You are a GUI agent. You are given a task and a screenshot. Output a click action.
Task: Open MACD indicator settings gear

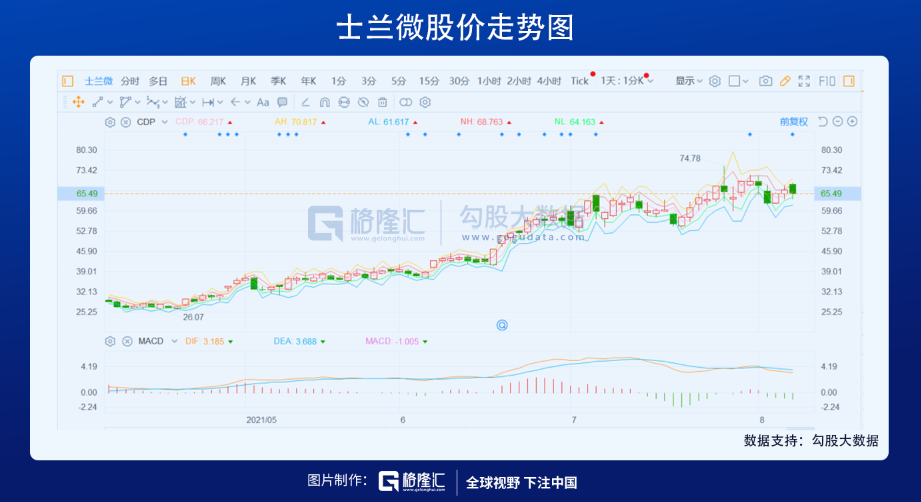point(110,341)
